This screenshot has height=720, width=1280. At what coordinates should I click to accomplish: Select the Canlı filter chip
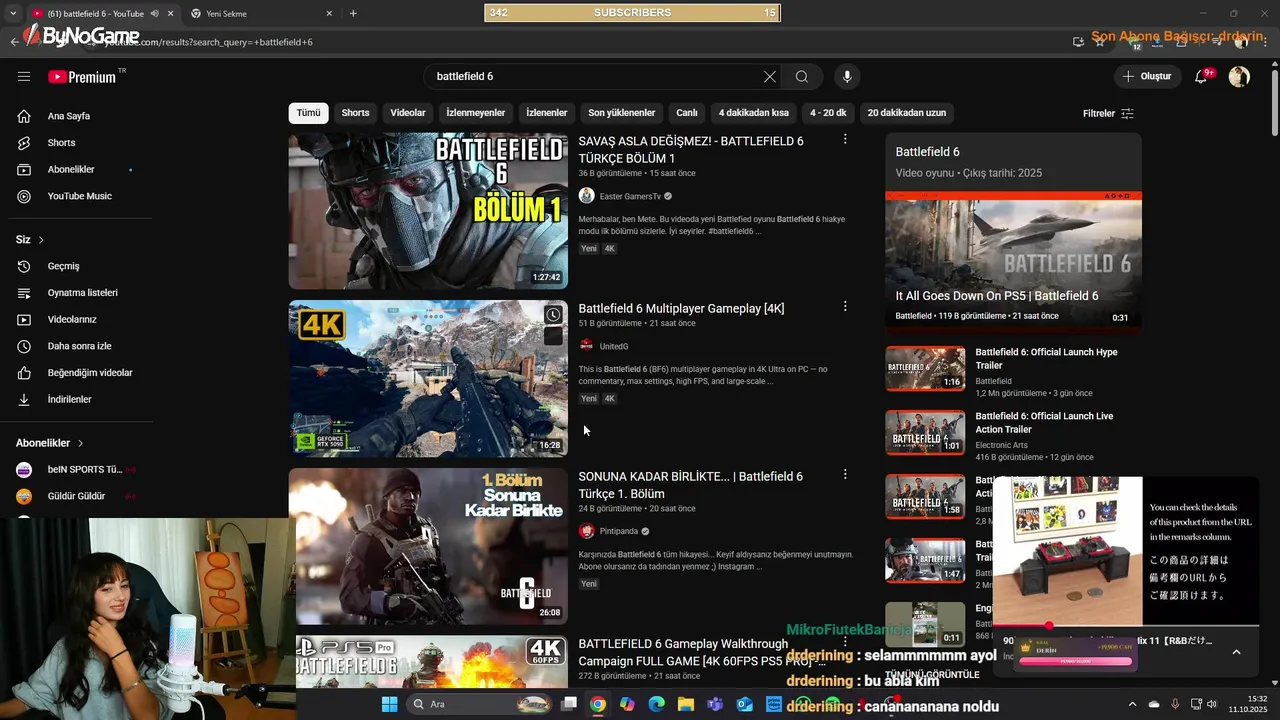pos(686,113)
